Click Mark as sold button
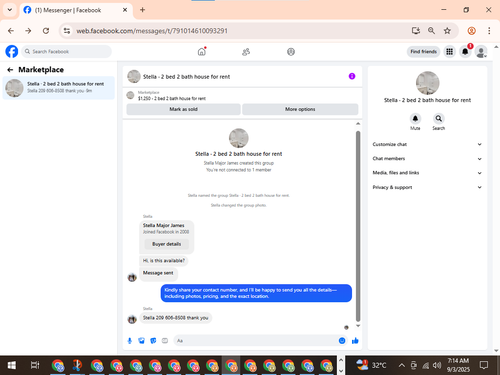 (x=183, y=109)
